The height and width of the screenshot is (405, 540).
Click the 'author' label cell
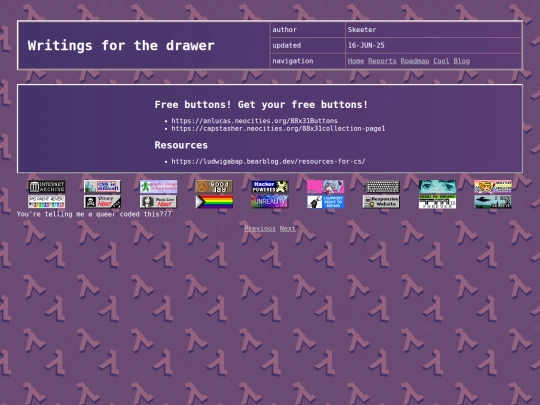coord(308,30)
